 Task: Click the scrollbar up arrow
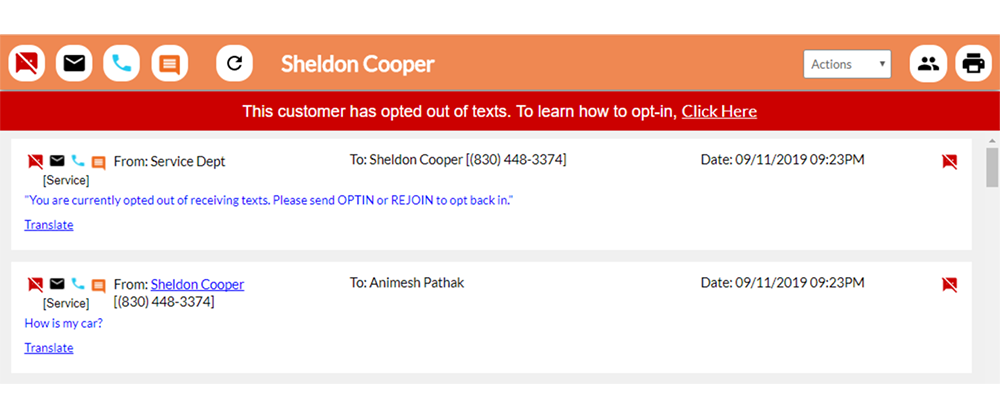pos(992,140)
